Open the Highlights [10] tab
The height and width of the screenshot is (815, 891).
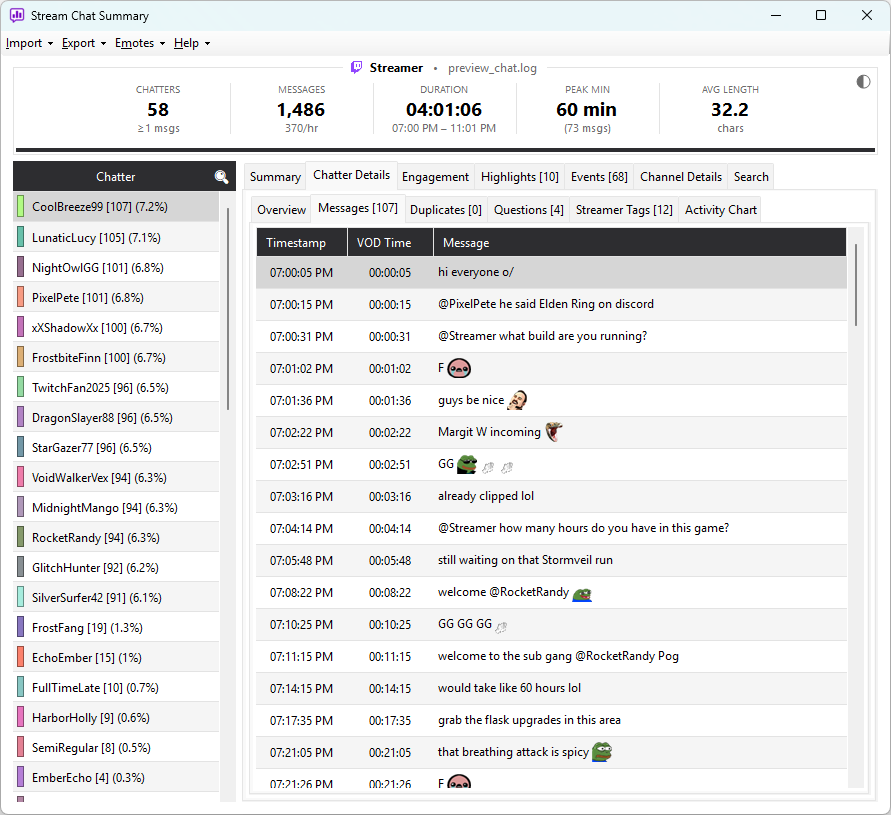(519, 177)
